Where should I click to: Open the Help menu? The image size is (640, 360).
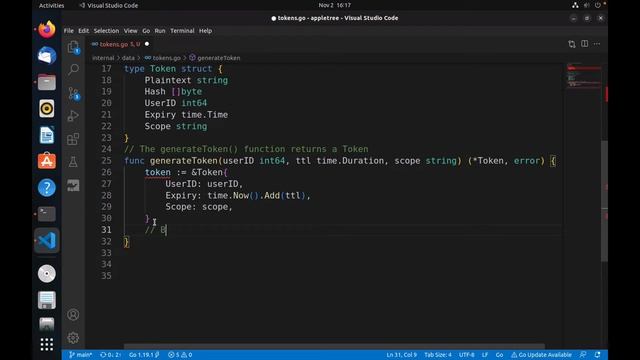[205, 31]
